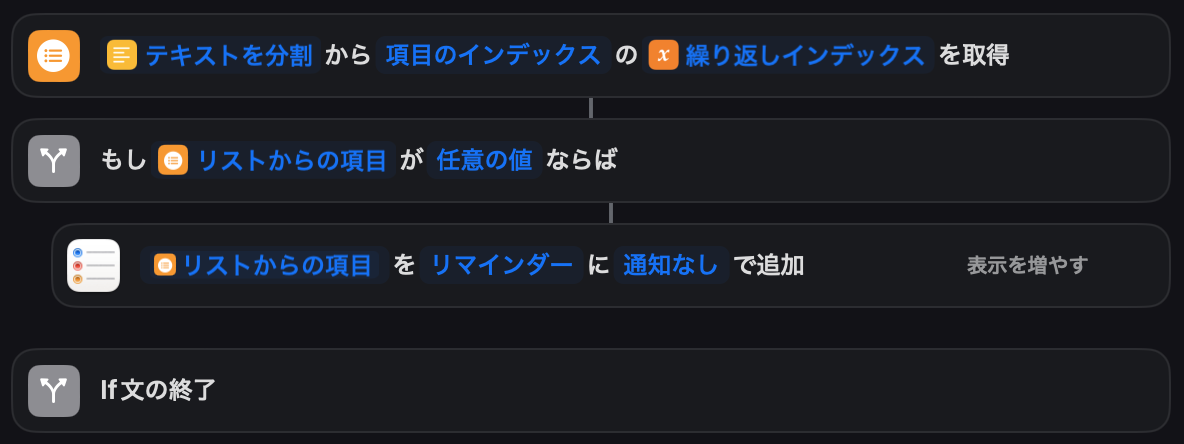Image resolution: width=1184 pixels, height=444 pixels.
Task: Open the 項目のインデックス dropdown
Action: point(493,55)
